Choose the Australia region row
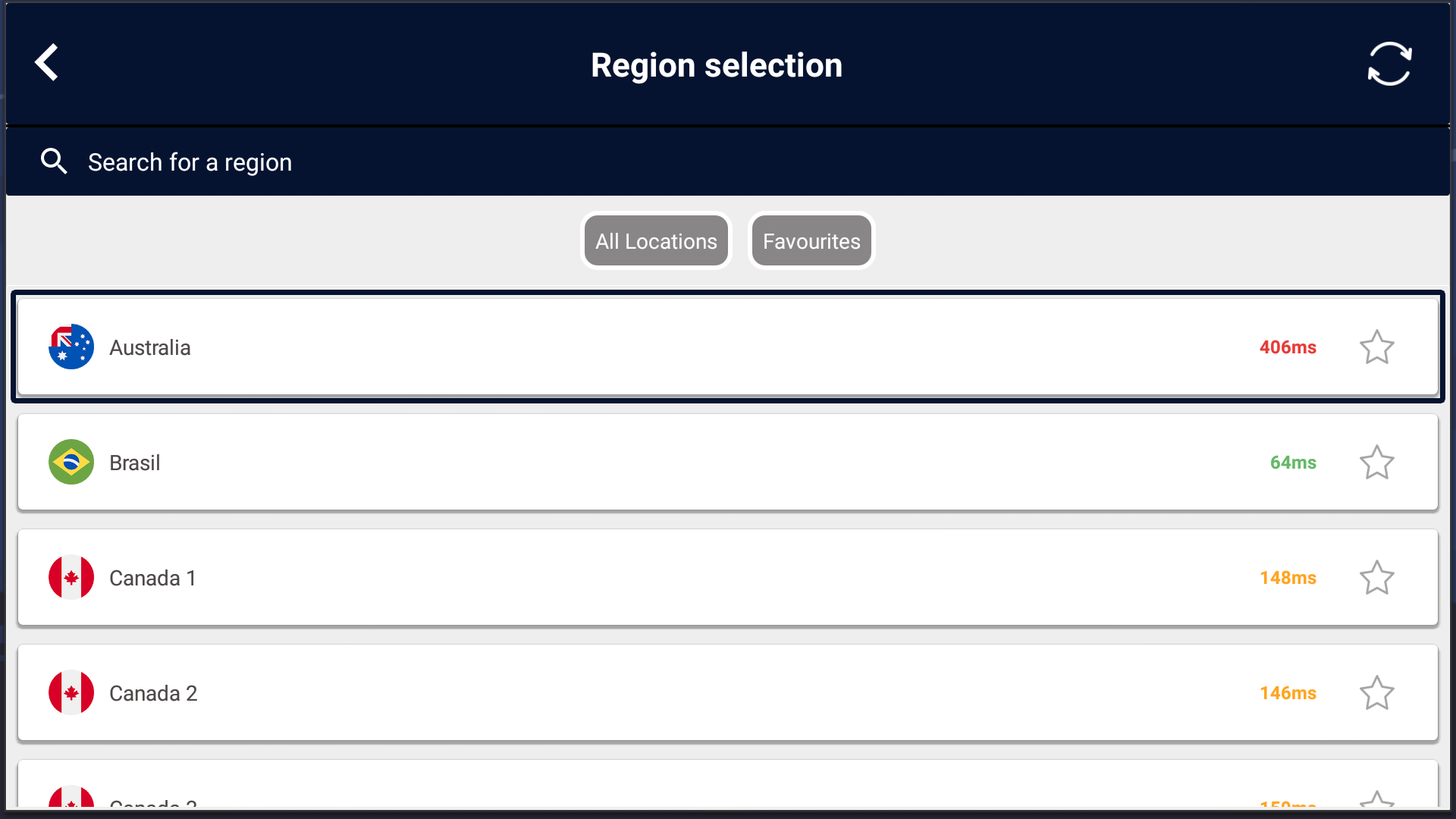This screenshot has height=819, width=1456. pos(728,347)
